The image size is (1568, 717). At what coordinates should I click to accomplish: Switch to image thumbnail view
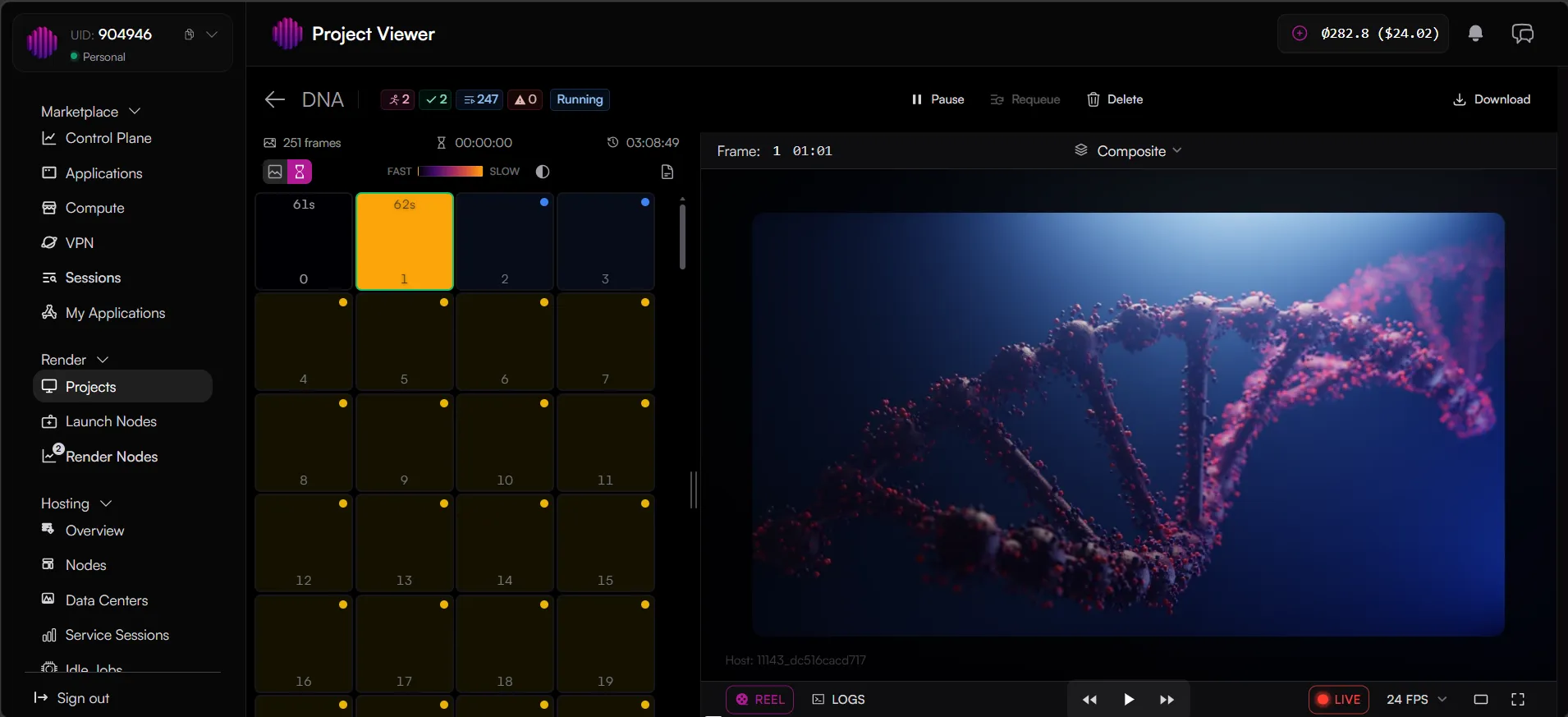tap(275, 172)
